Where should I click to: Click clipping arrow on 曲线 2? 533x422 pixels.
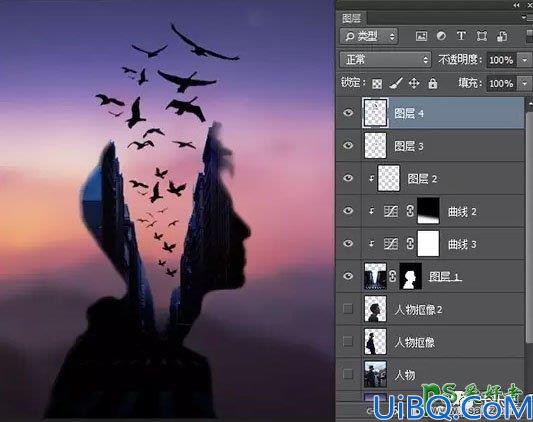[372, 212]
